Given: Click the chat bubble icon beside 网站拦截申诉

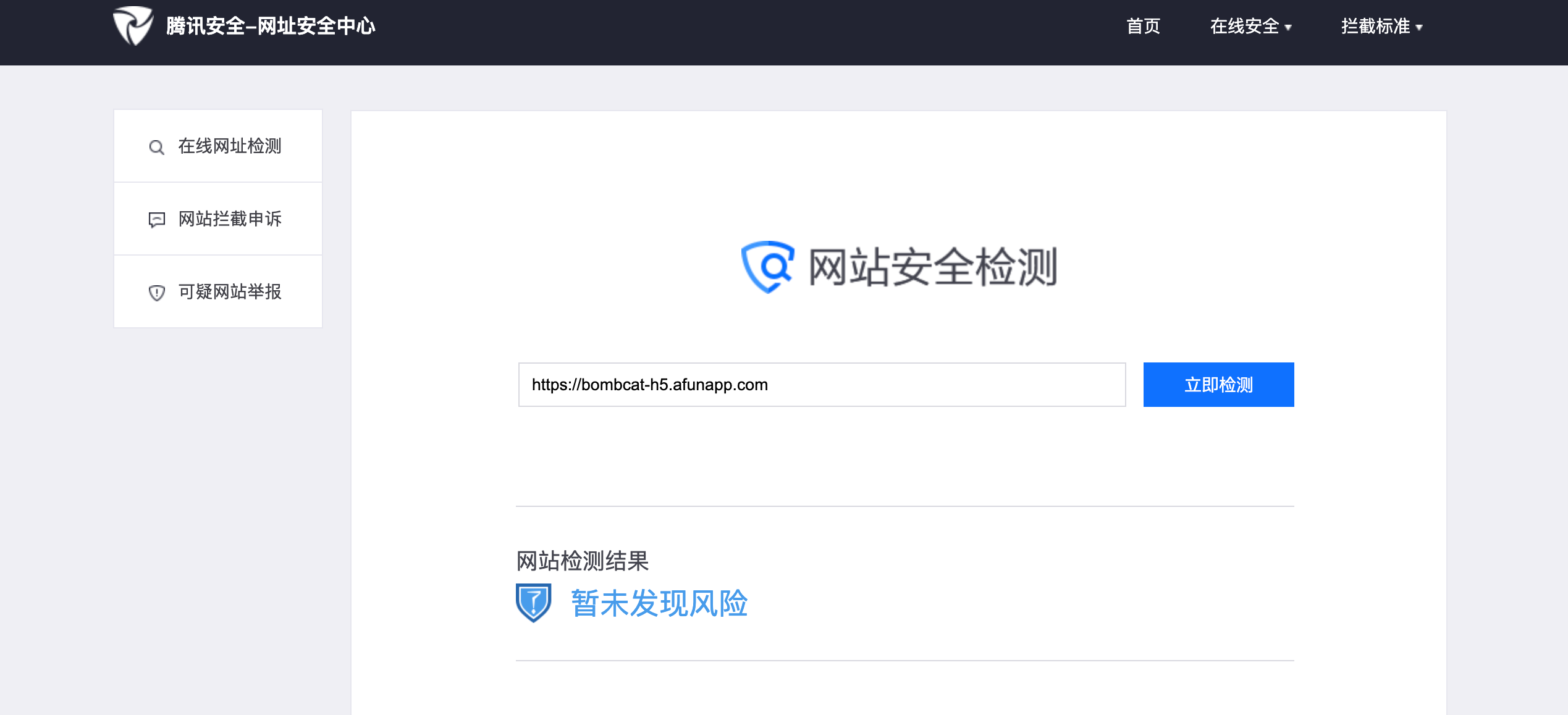Looking at the screenshot, I should pyautogui.click(x=156, y=220).
